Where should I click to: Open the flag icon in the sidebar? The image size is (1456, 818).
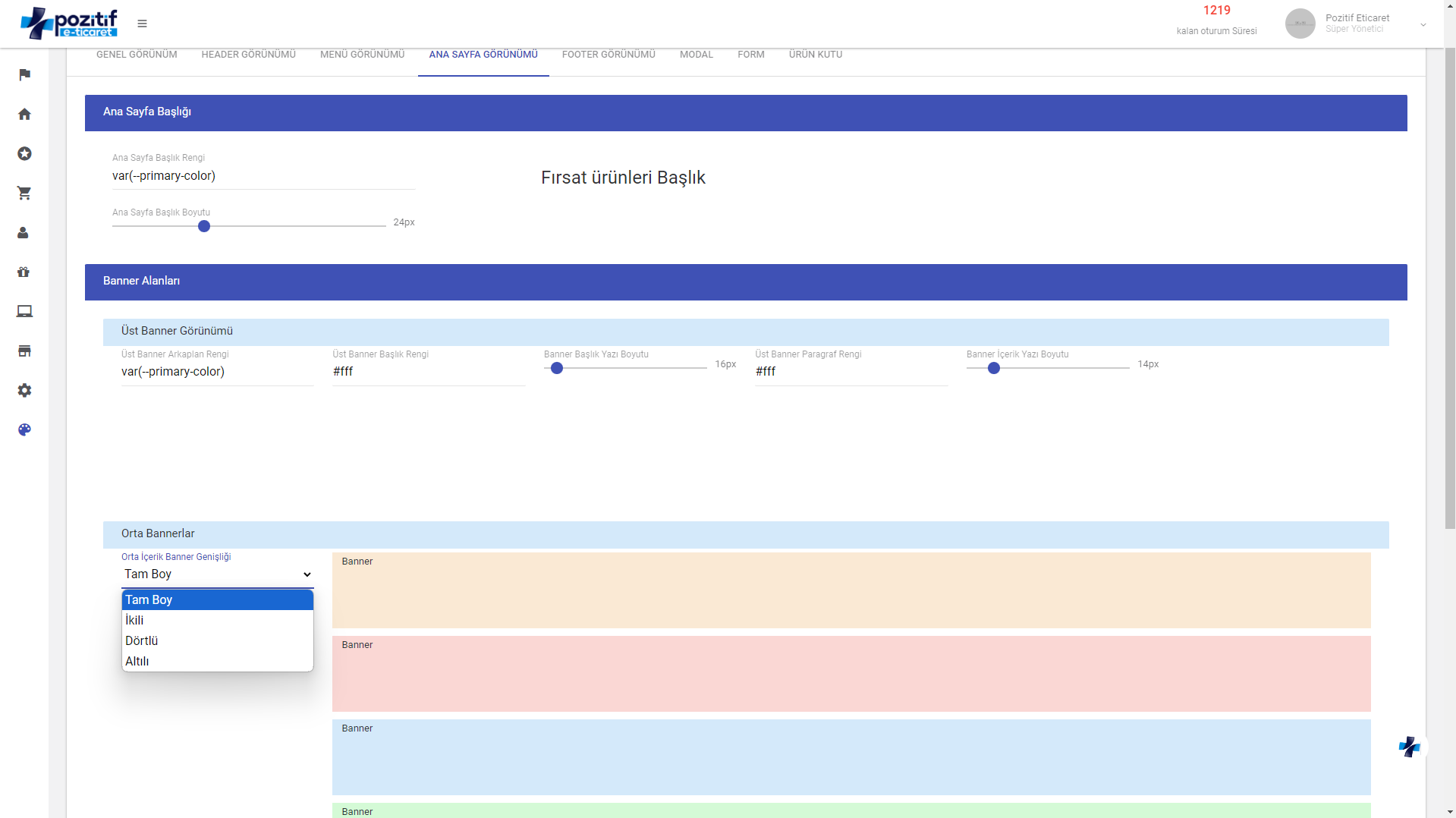(24, 74)
